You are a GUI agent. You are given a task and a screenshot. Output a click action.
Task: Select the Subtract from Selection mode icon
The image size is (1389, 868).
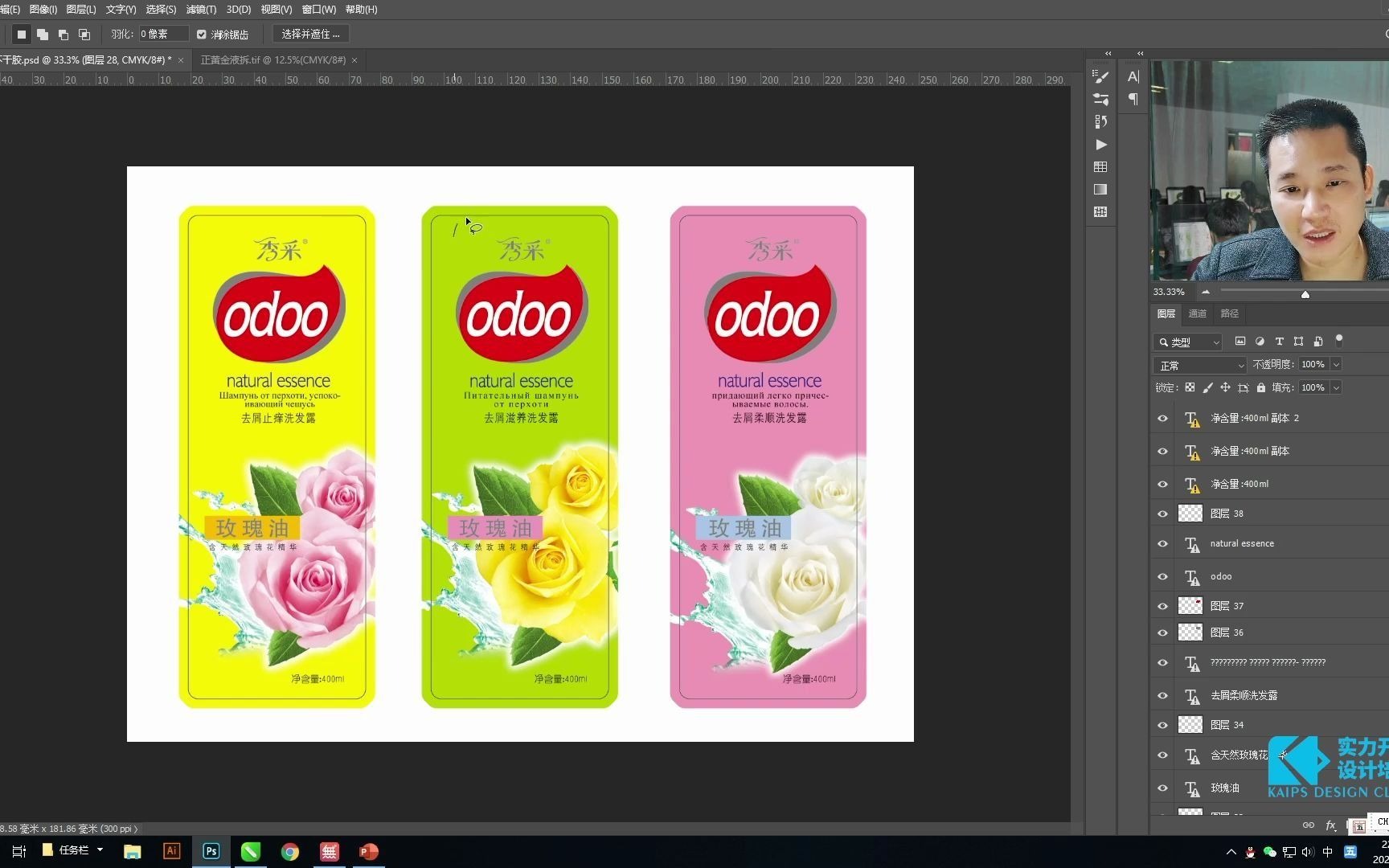tap(64, 34)
